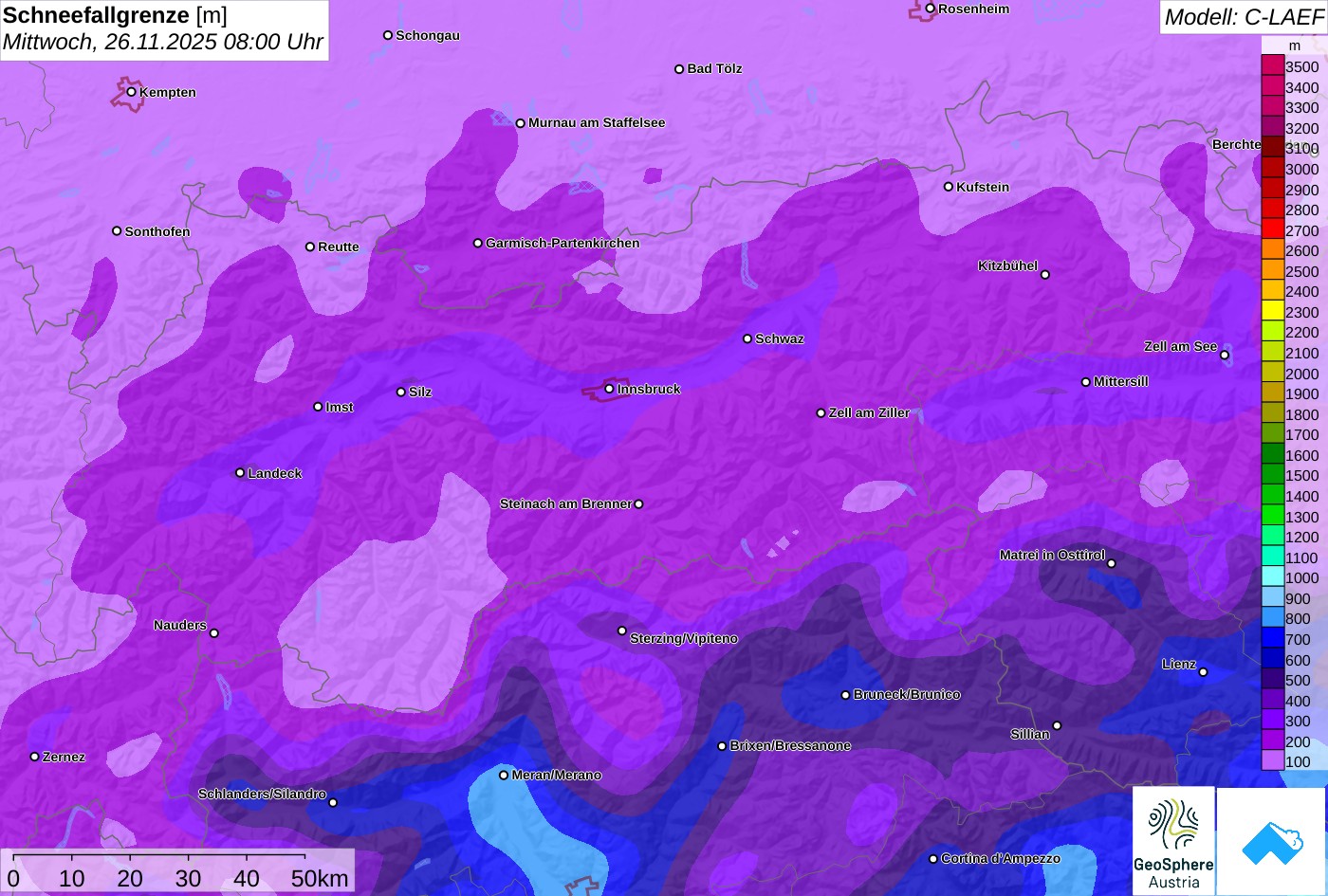Click the 'Schneefallgrenze [m]' map title
Viewport: 1328px width, 896px height.
pyautogui.click(x=115, y=15)
